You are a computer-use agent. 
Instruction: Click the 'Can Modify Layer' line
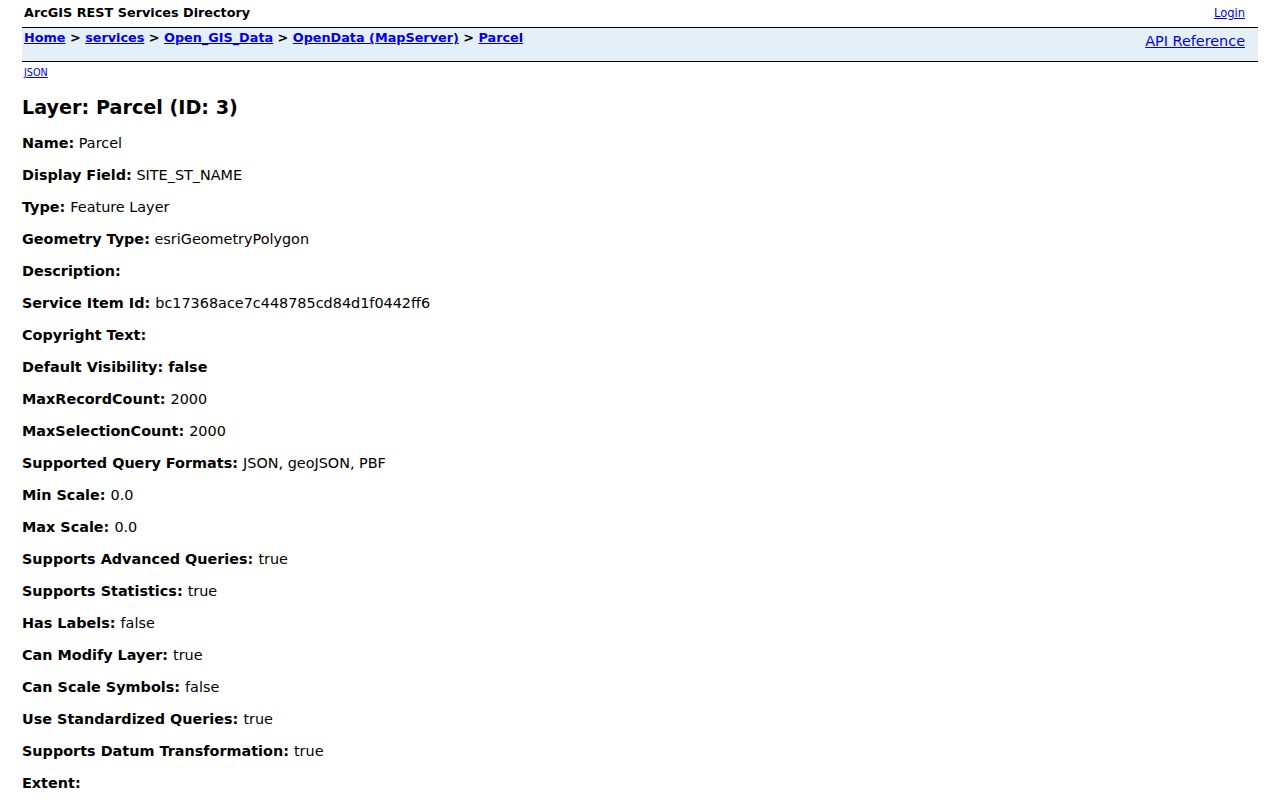point(112,655)
